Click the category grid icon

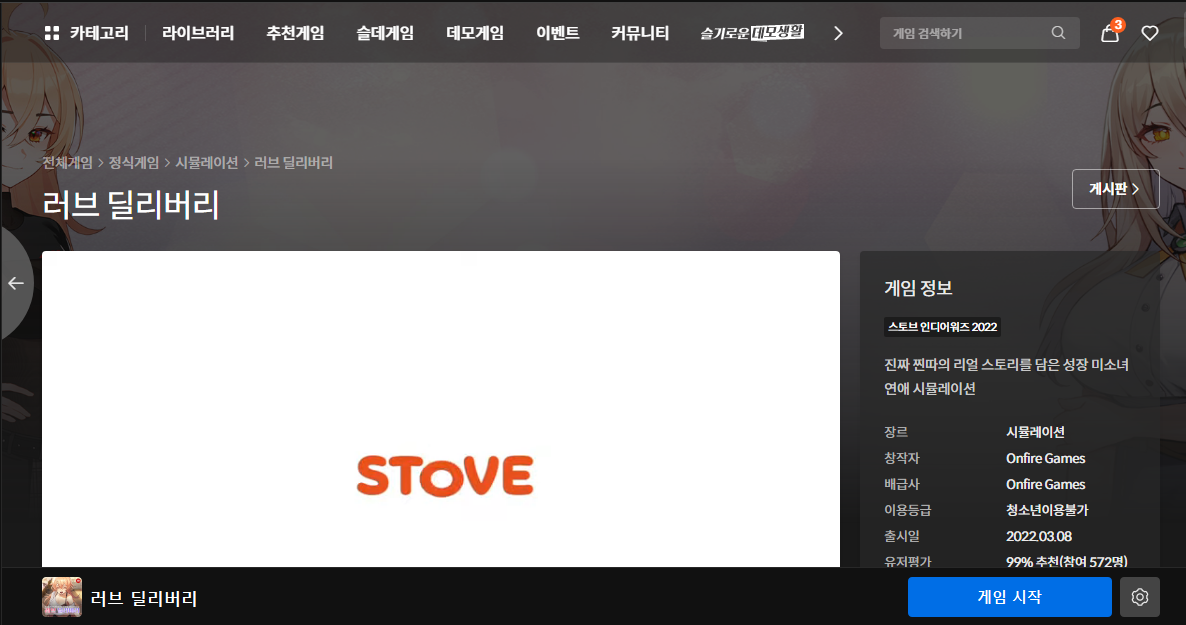click(52, 33)
